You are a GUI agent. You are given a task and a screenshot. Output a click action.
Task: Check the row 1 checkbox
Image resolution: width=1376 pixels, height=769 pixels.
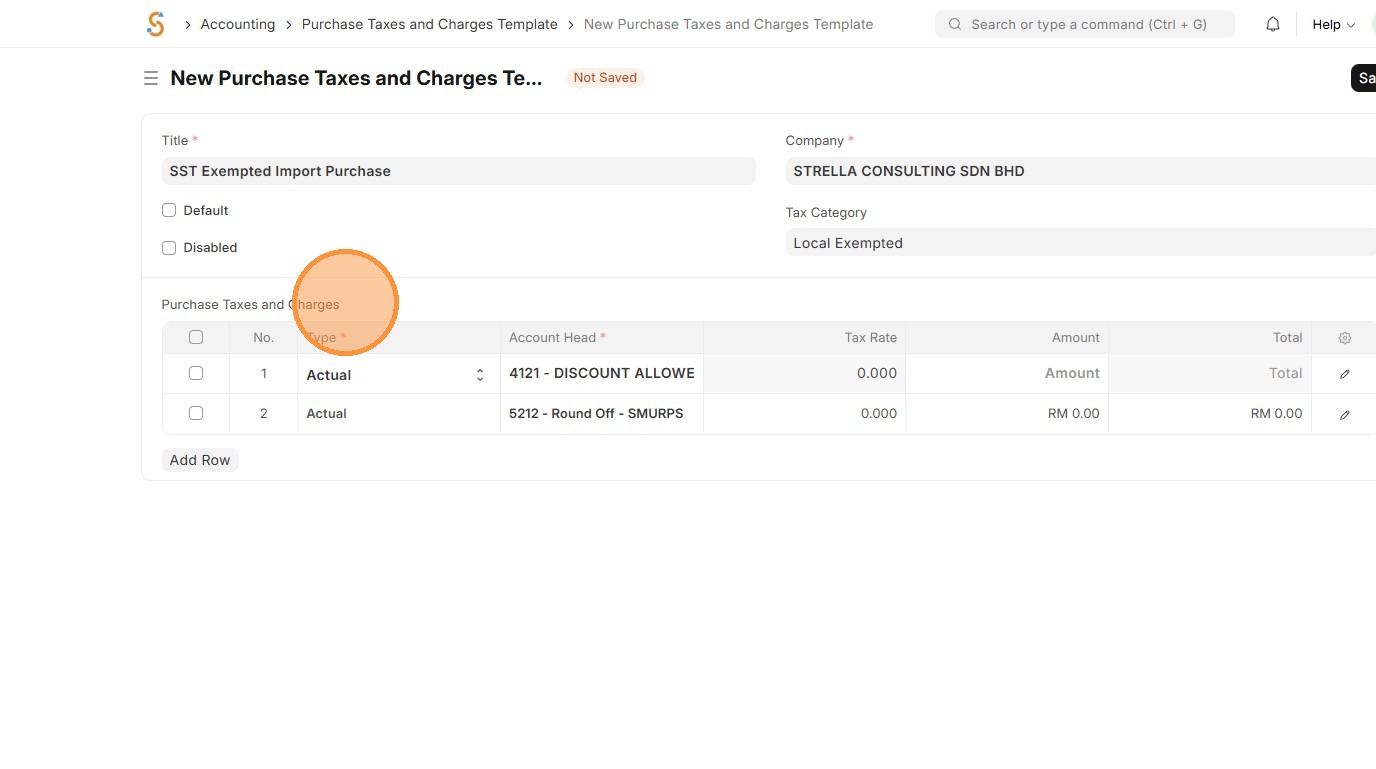click(196, 373)
